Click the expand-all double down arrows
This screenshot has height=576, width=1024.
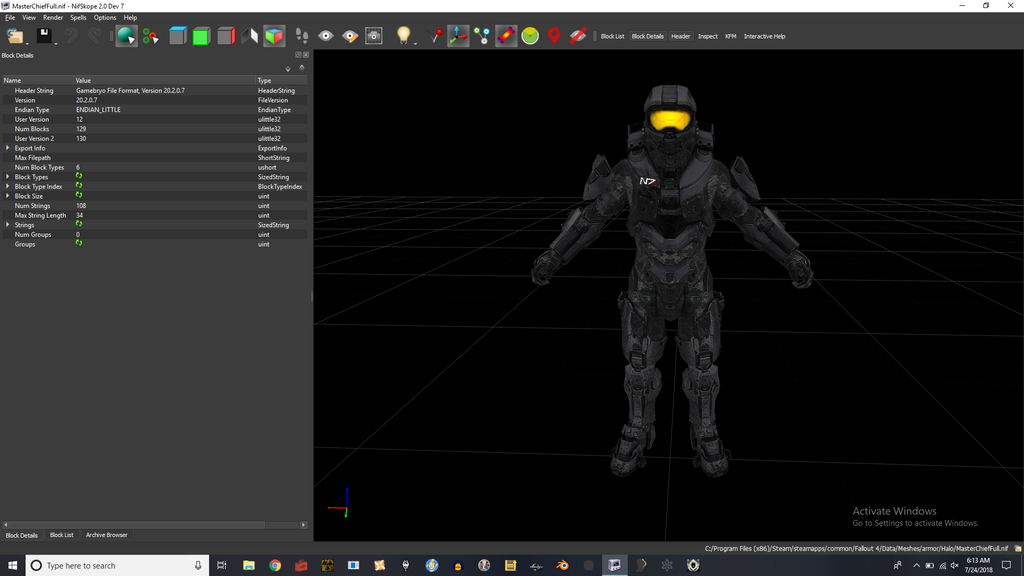point(288,69)
